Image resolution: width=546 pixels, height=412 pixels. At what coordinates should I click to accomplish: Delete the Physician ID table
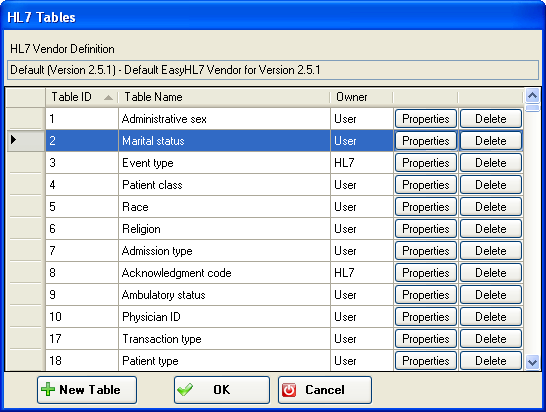491,317
